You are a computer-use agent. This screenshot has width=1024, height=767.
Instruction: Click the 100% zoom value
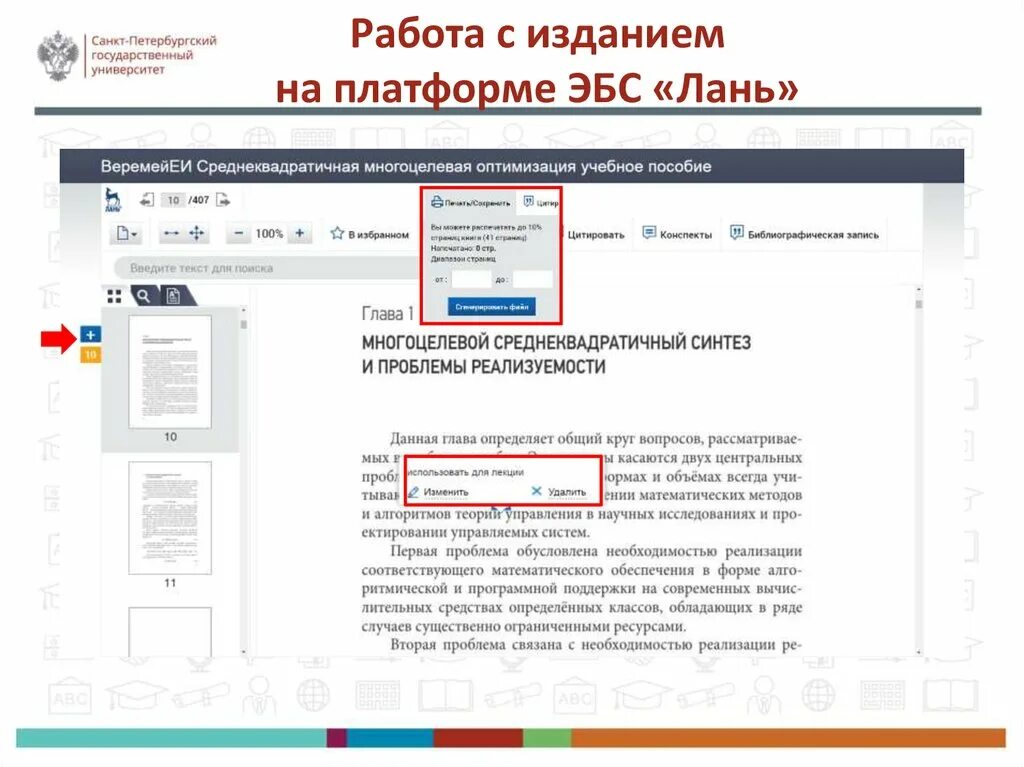pyautogui.click(x=269, y=233)
